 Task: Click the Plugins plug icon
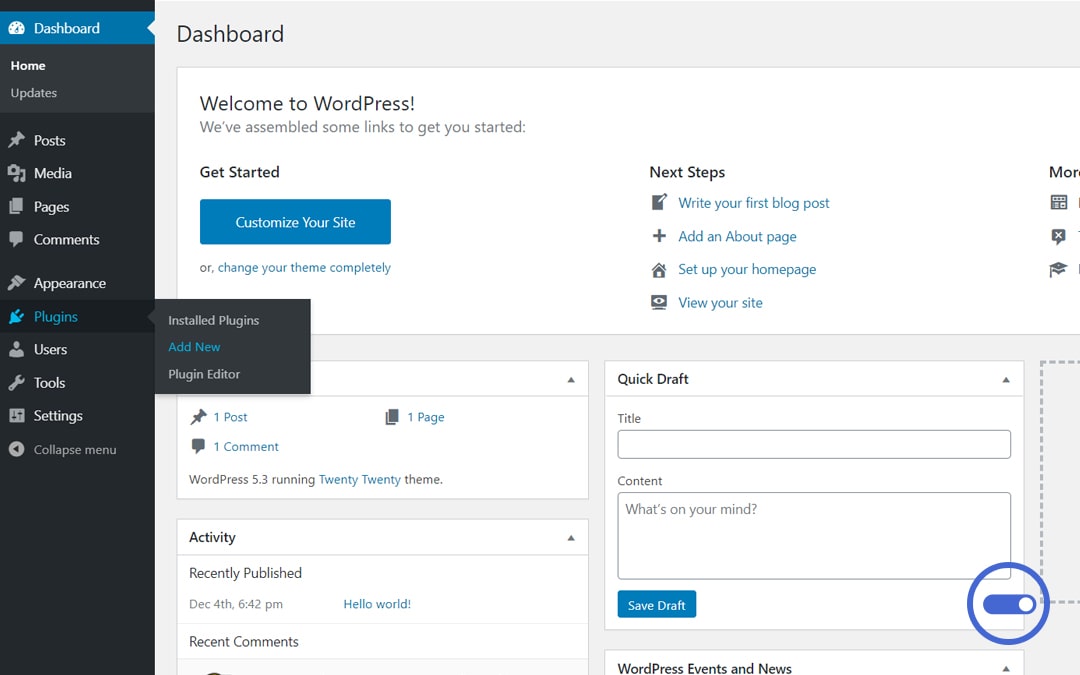click(x=17, y=316)
